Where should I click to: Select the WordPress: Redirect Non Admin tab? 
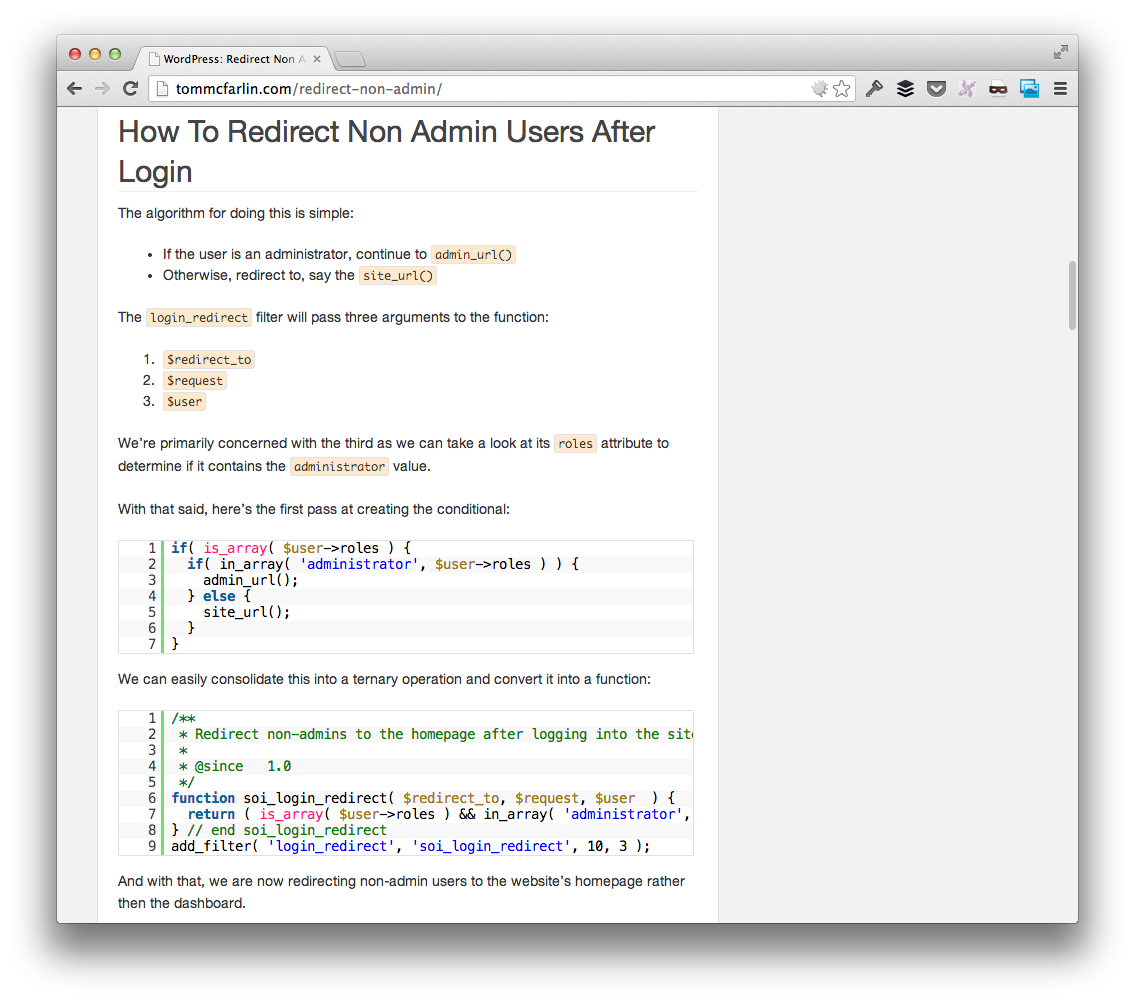pyautogui.click(x=230, y=60)
